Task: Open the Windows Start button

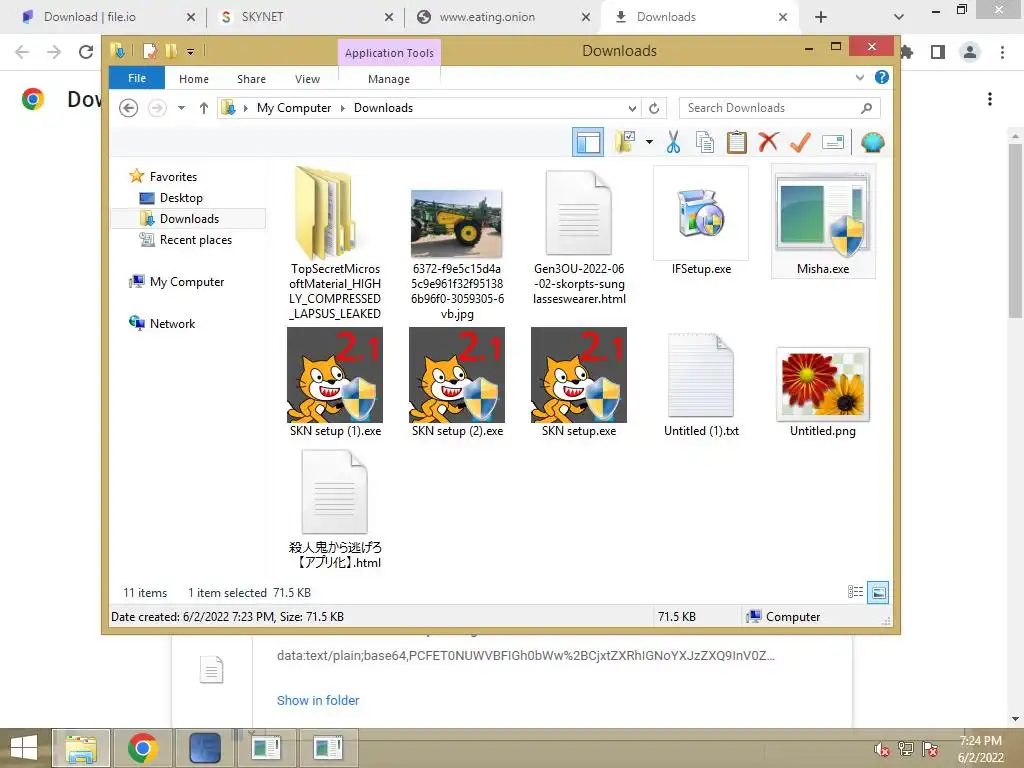Action: (24, 748)
